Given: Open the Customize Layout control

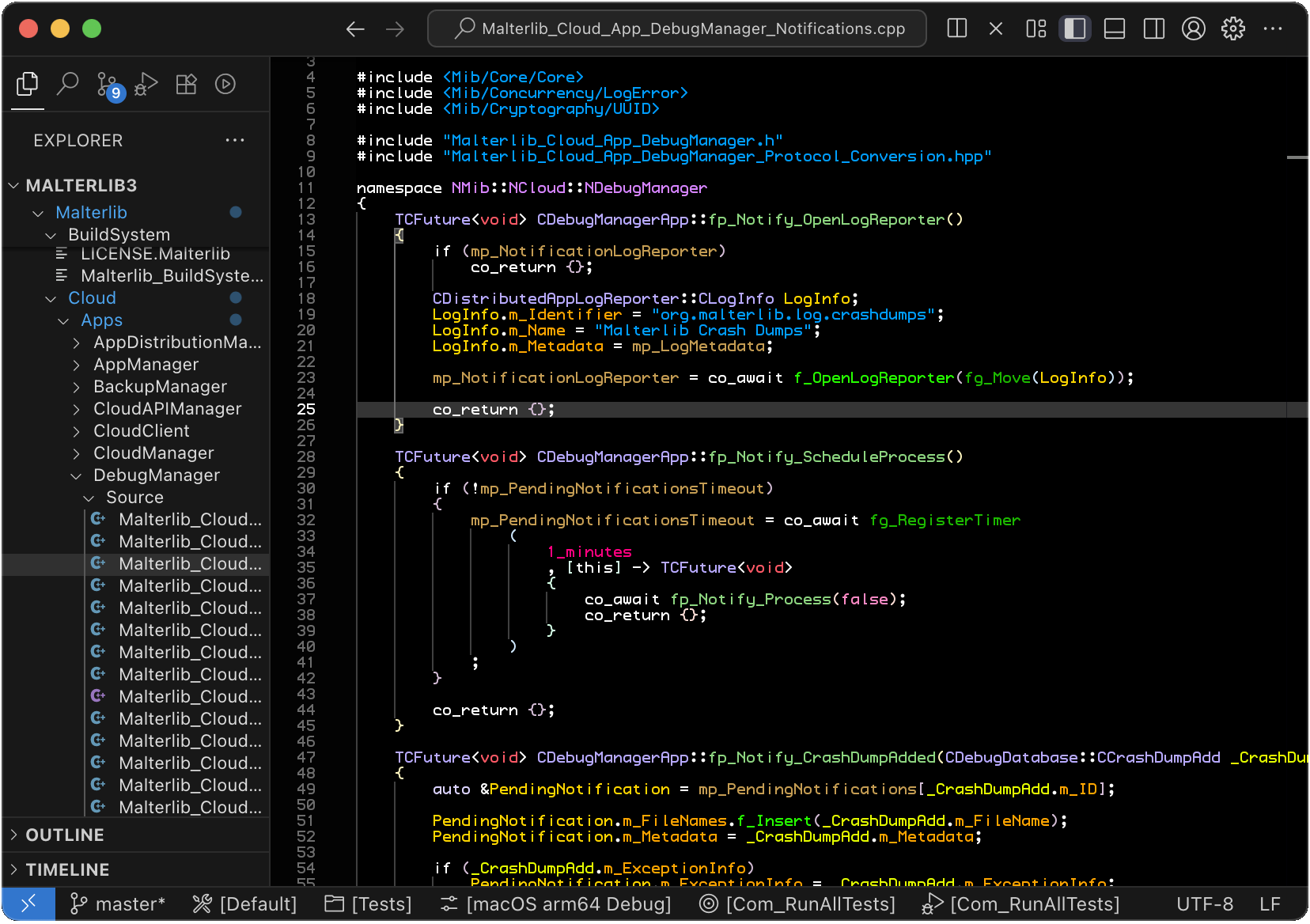Looking at the screenshot, I should tap(1036, 28).
